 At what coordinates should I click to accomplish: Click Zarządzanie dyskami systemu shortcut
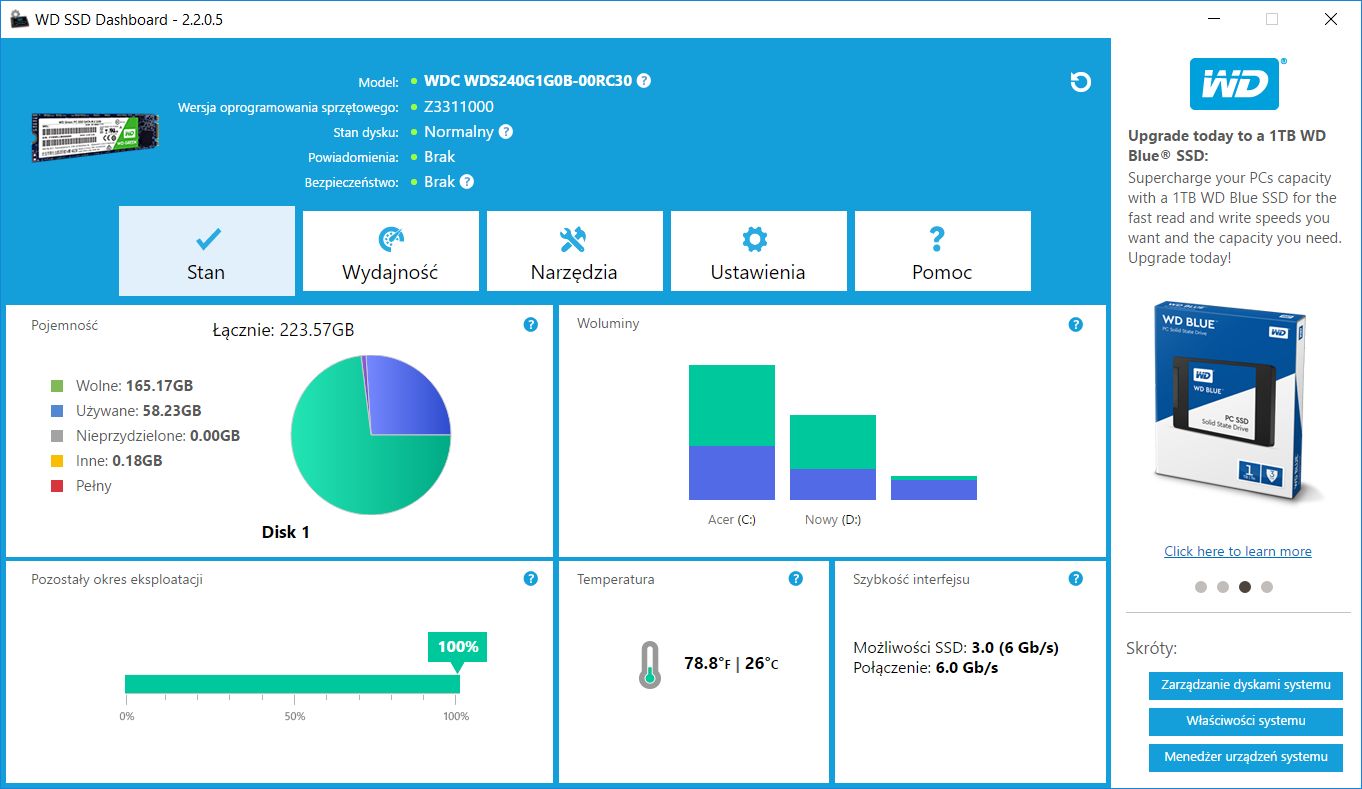coord(1246,686)
